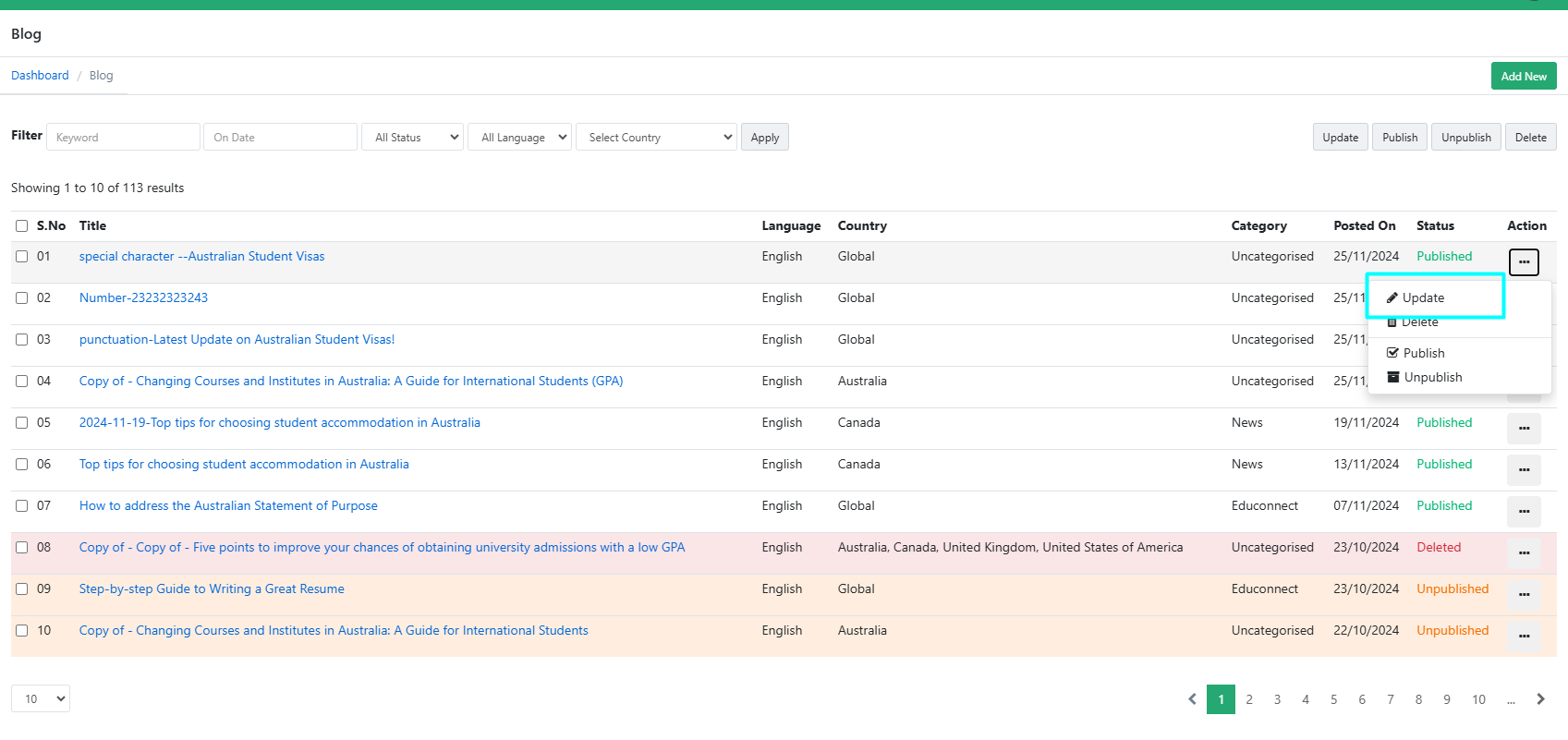Click the green Add New button

[1523, 77]
